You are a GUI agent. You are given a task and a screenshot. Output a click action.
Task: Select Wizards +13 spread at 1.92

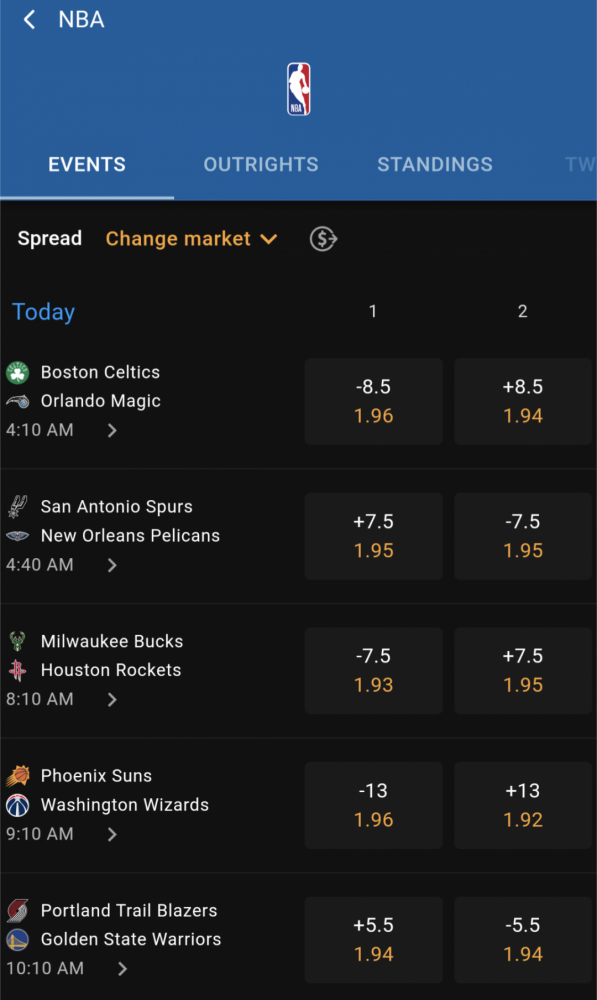(x=523, y=805)
